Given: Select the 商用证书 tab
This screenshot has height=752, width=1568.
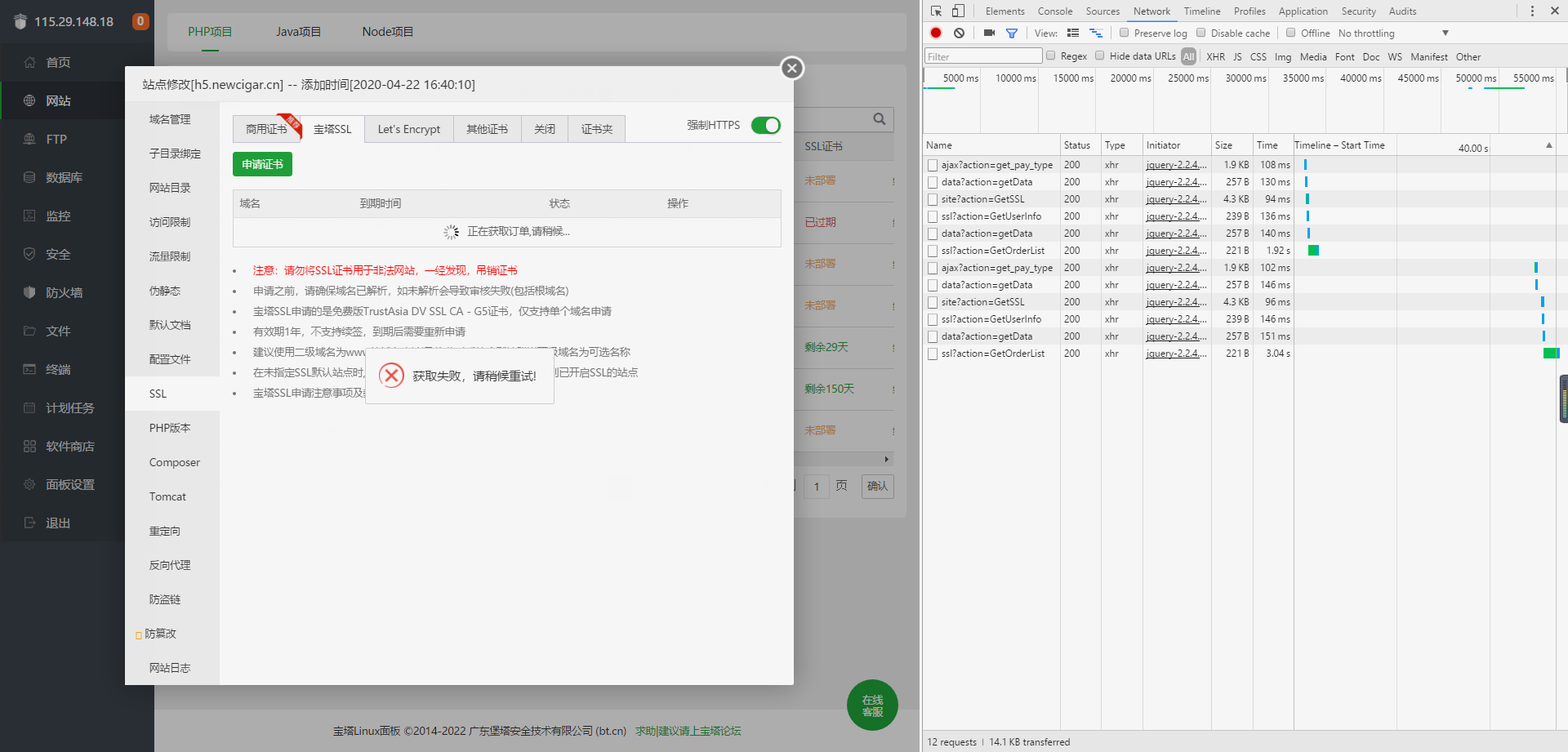Looking at the screenshot, I should click(x=266, y=129).
